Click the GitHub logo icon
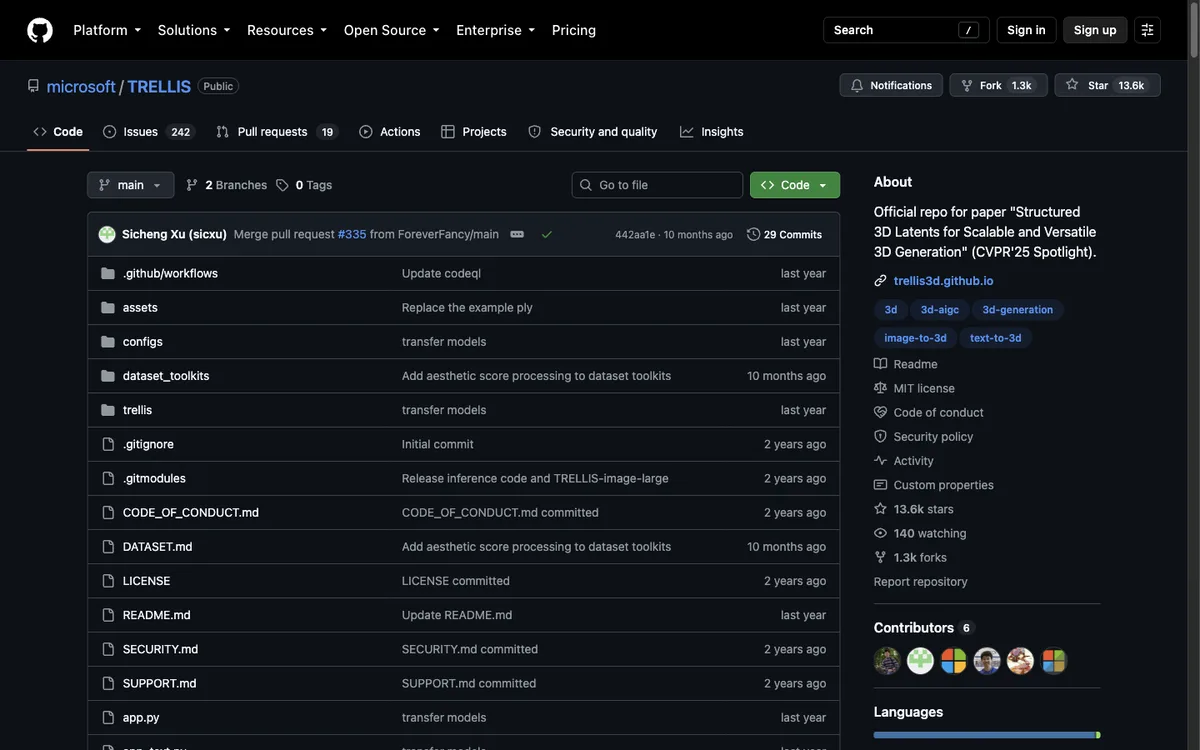Viewport: 1200px width, 750px height. pyautogui.click(x=40, y=30)
